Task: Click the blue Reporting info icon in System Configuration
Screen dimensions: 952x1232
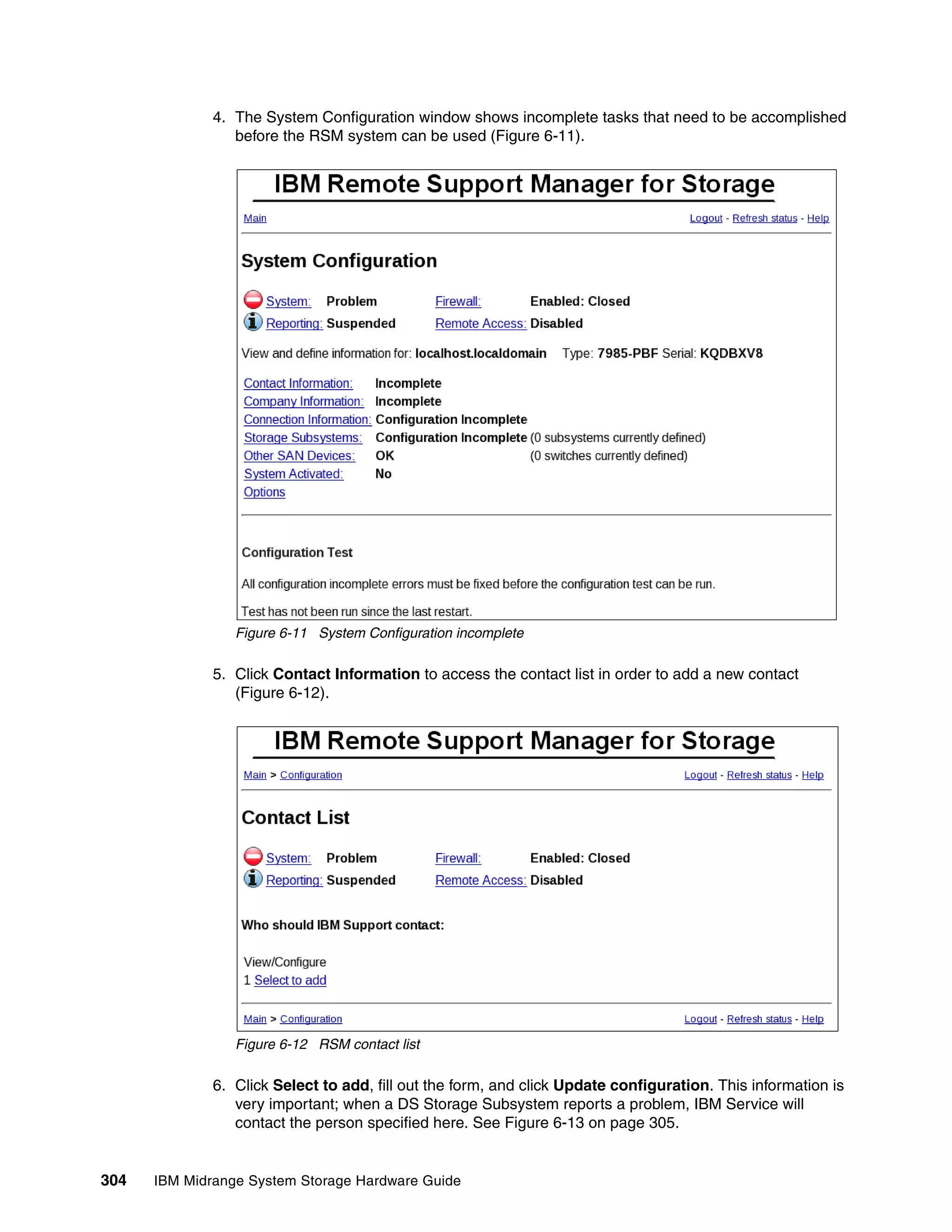Action: tap(253, 322)
